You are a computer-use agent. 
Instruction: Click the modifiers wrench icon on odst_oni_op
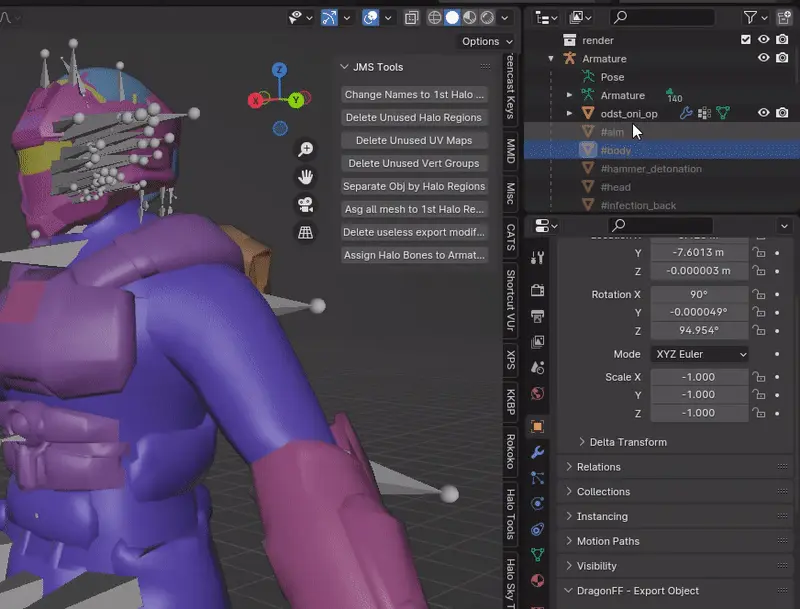[686, 113]
